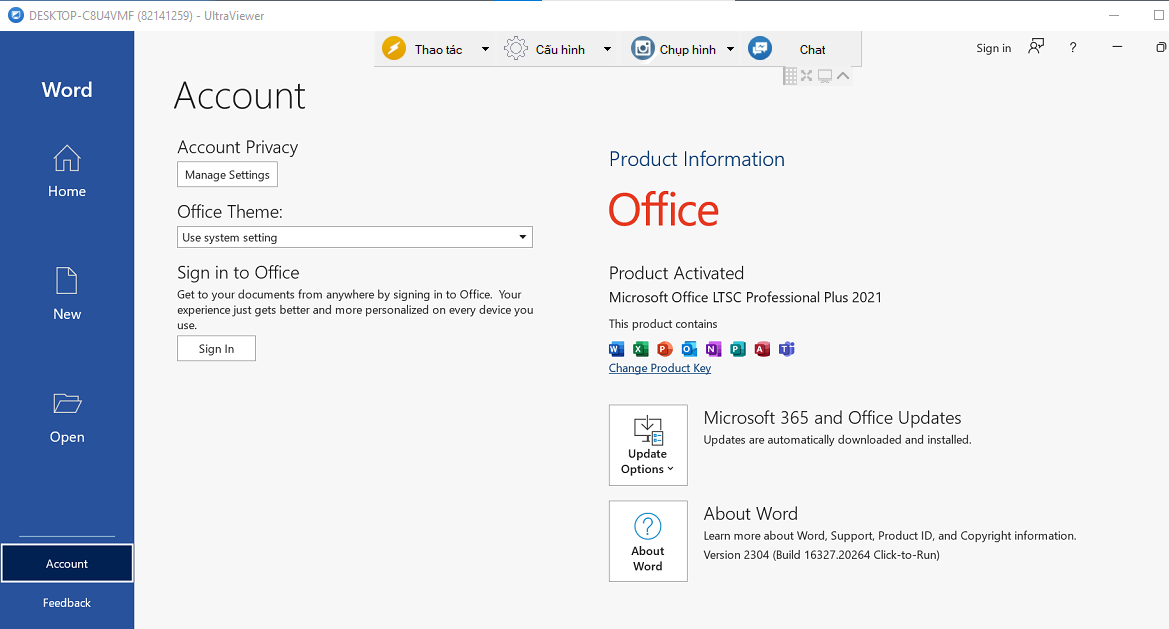Click the About Word button

tap(648, 541)
